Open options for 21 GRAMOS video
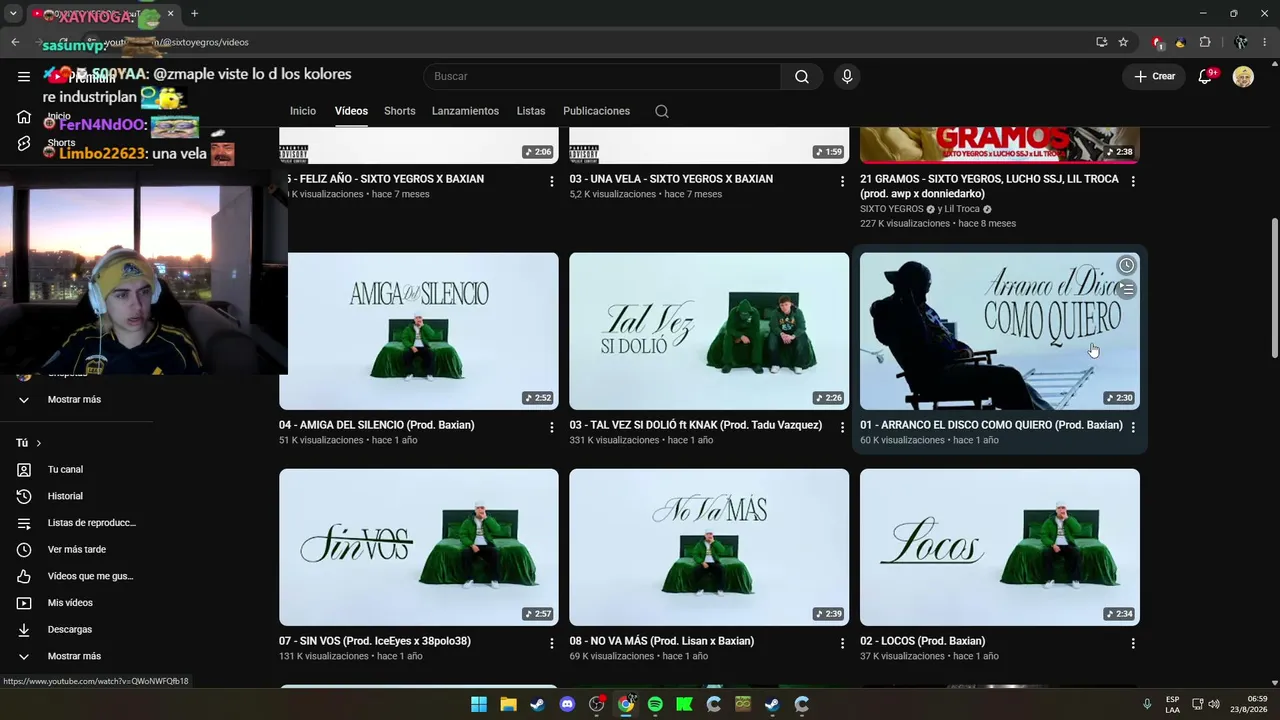Screen dimensions: 1280x720 point(1133,181)
